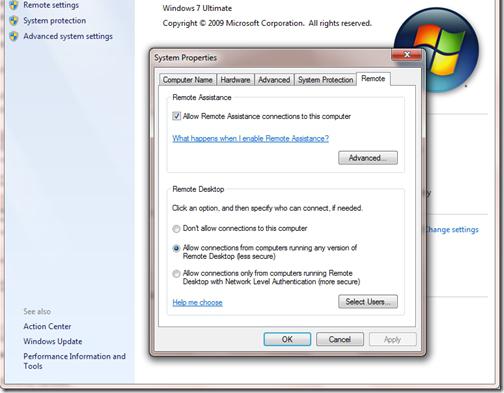Select Network Level Authentication option (more secure)
This screenshot has height=393, width=504.
point(176,274)
